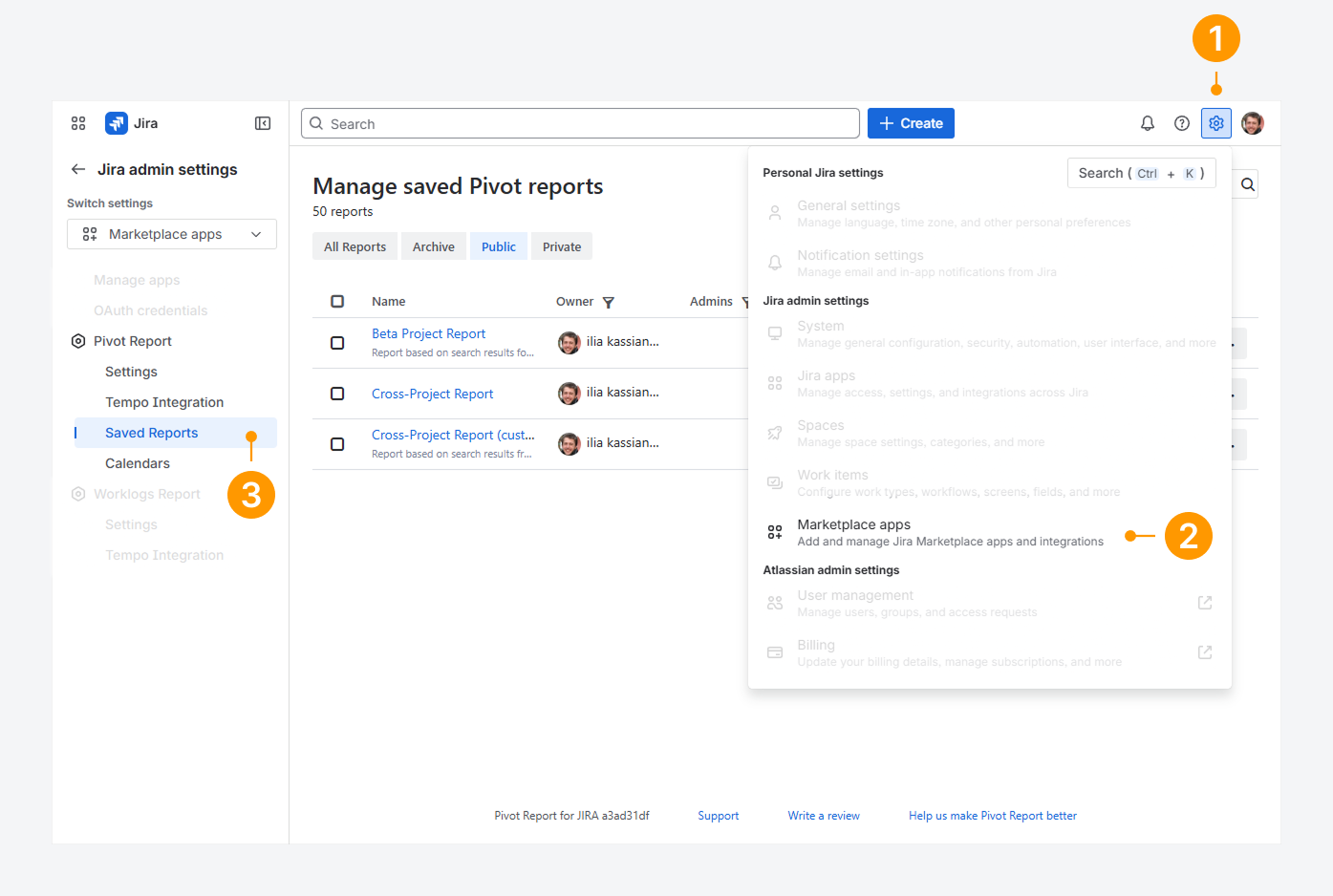Open Notification settings in the menu
This screenshot has width=1333, height=896.
pos(990,263)
